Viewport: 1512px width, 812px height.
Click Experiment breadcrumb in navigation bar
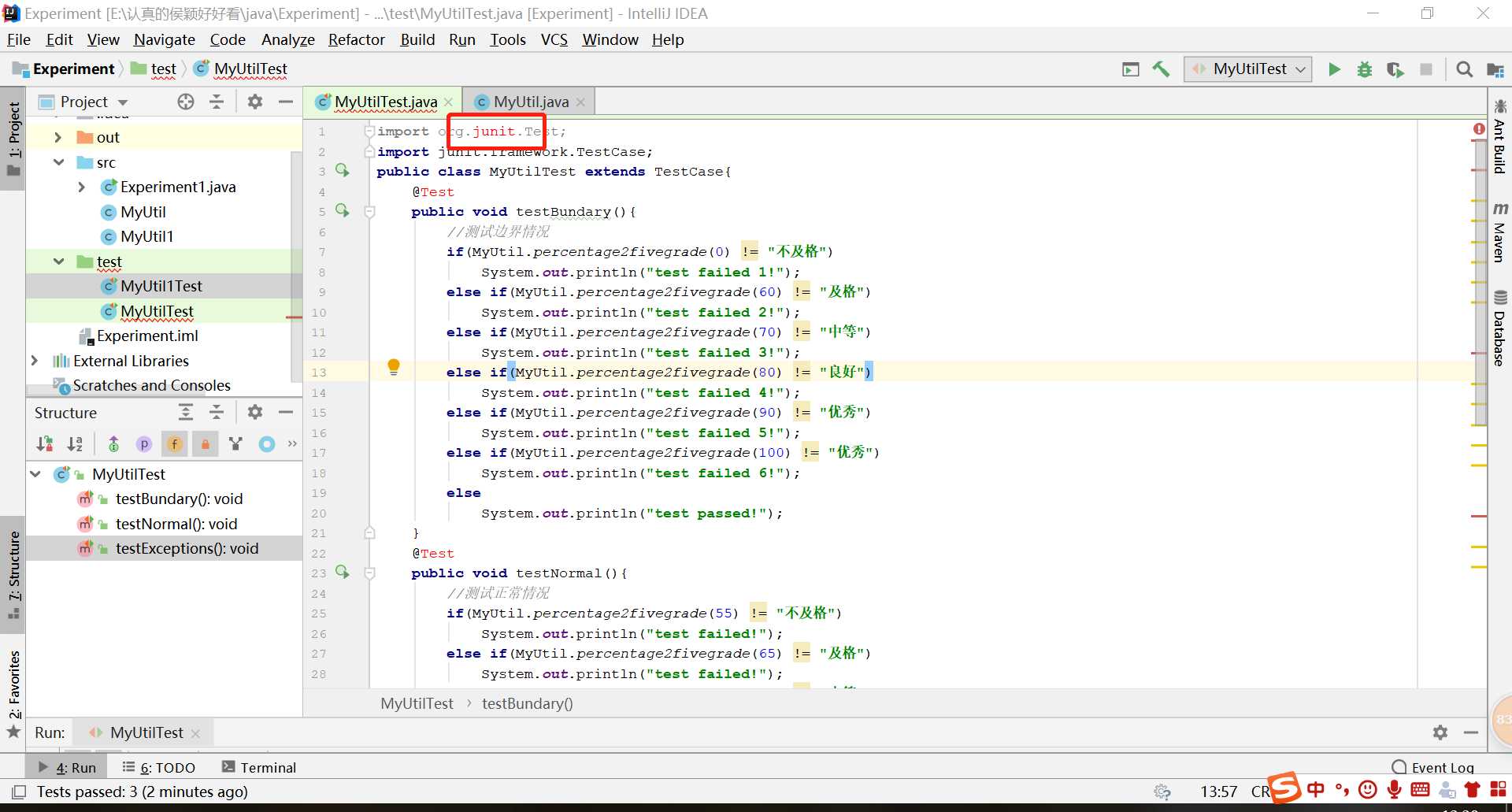coord(65,69)
